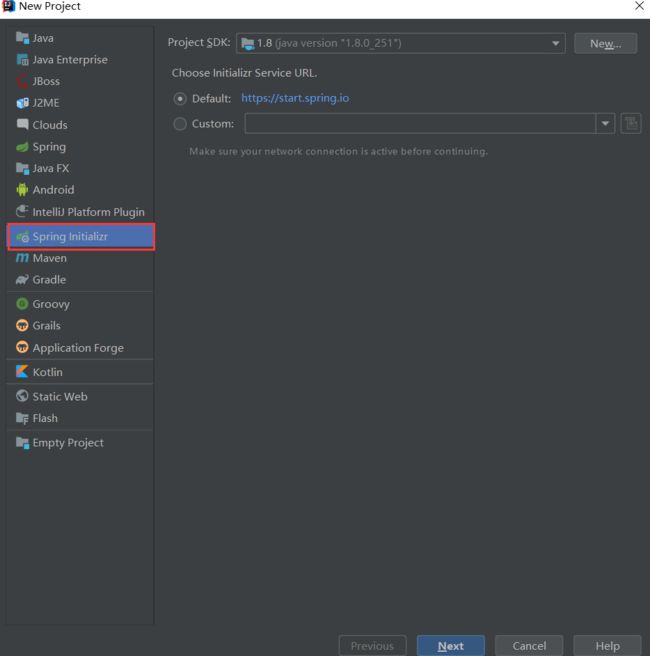Click the IntelliJ logo in title bar
Screen dimensions: 650x656
pyautogui.click(x=8, y=6)
